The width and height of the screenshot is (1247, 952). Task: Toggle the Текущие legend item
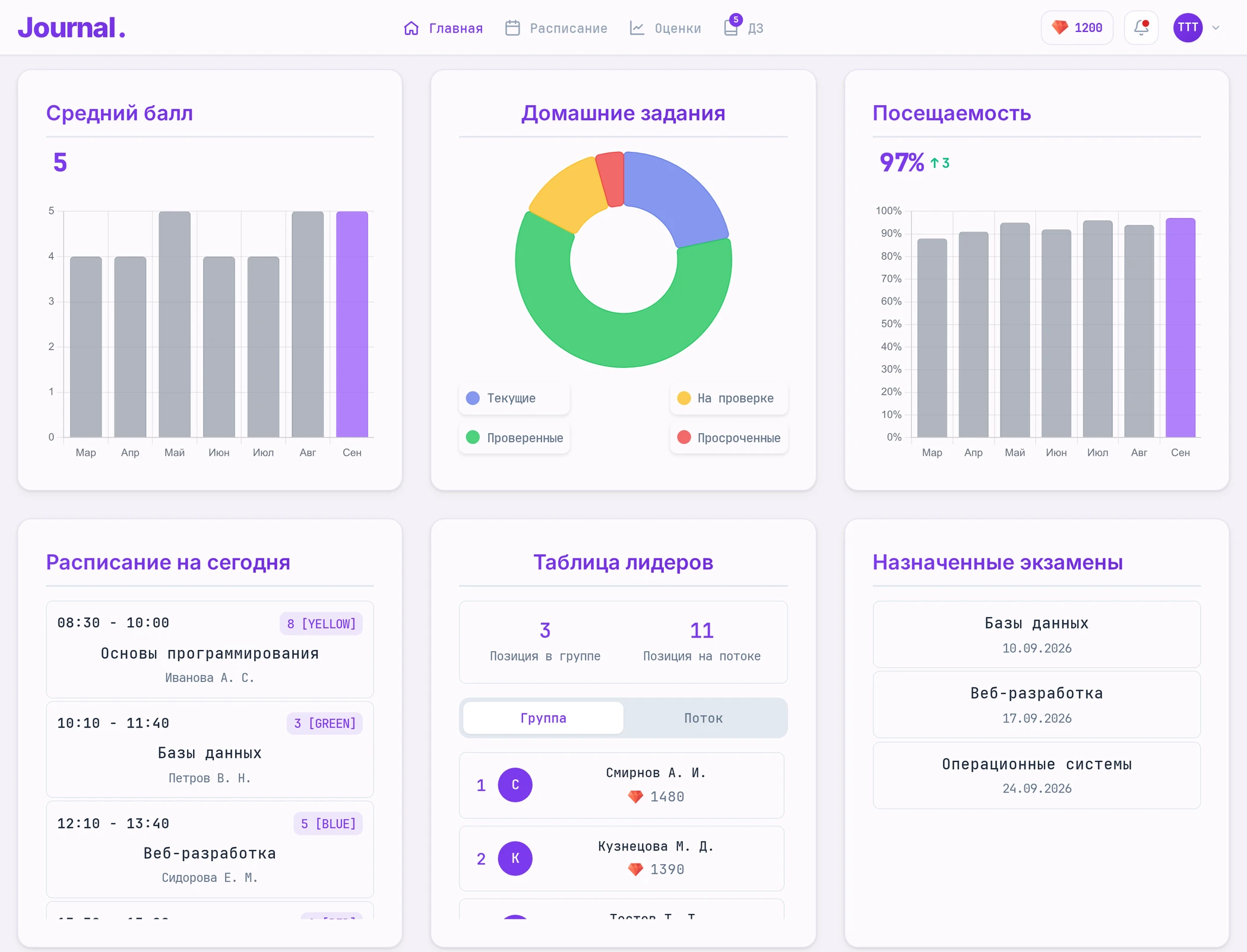(x=514, y=398)
